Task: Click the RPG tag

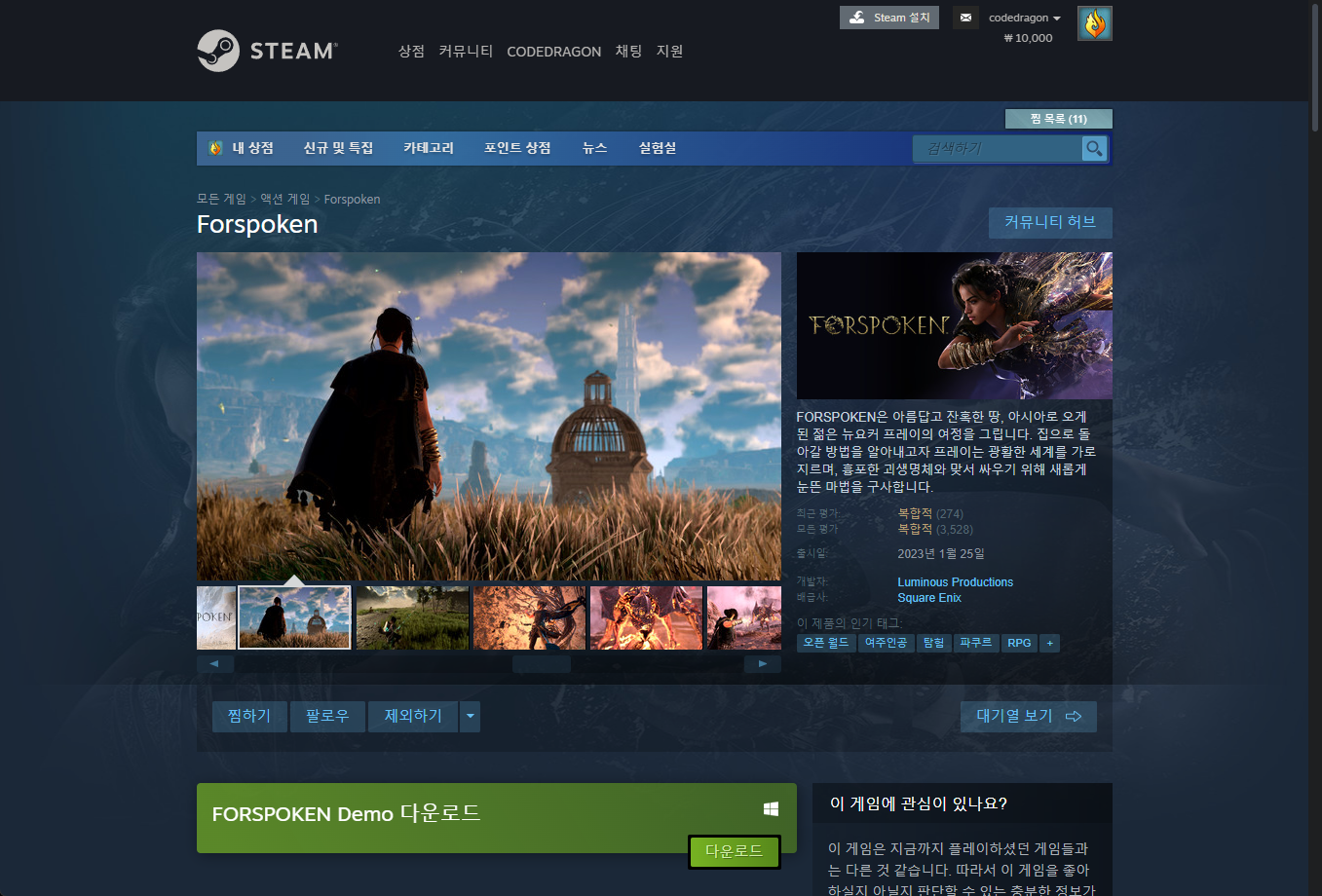Action: [x=1019, y=643]
